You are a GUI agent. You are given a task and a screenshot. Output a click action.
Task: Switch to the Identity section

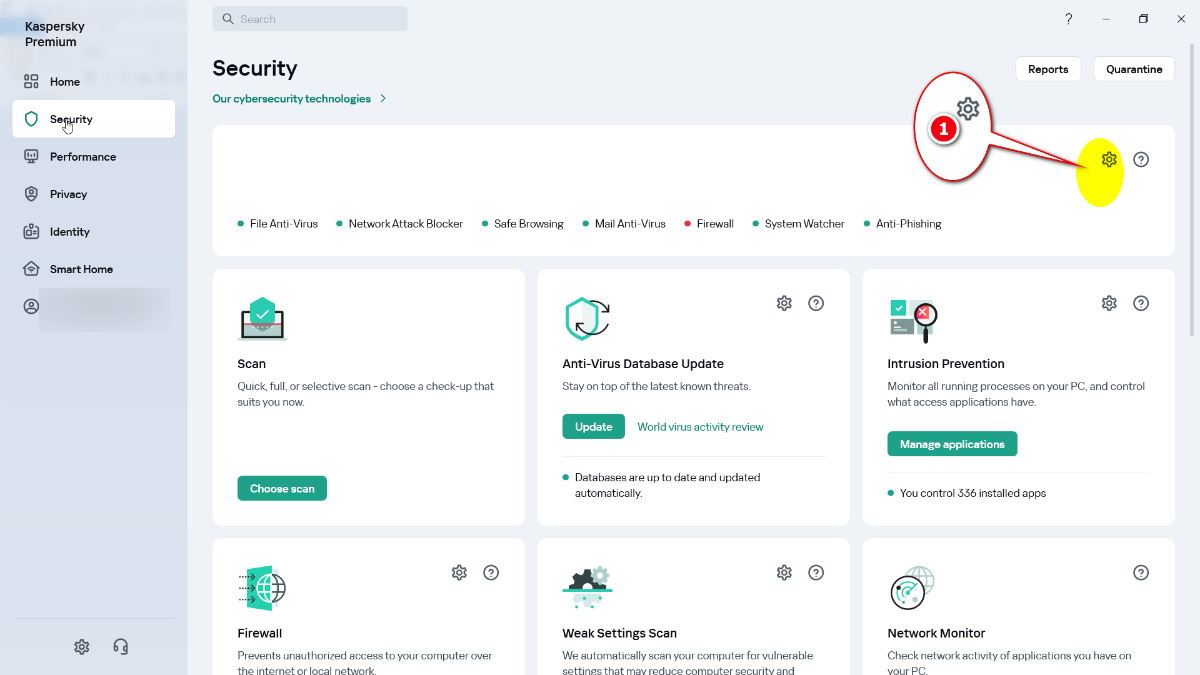coord(94,232)
